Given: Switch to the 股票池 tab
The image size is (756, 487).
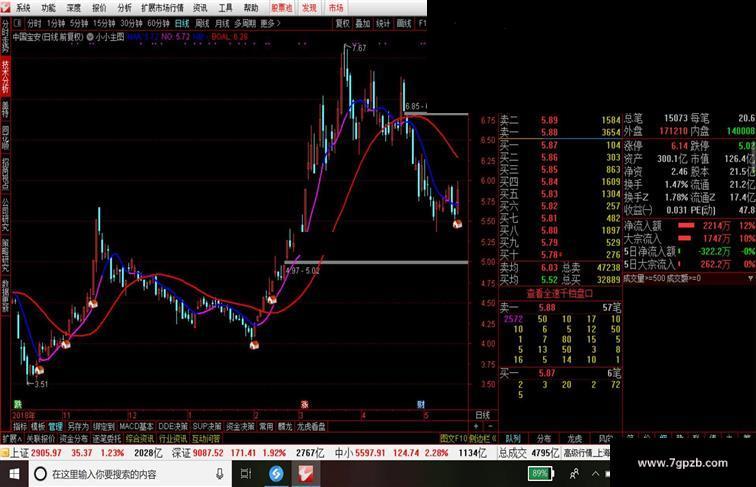Looking at the screenshot, I should click(282, 8).
